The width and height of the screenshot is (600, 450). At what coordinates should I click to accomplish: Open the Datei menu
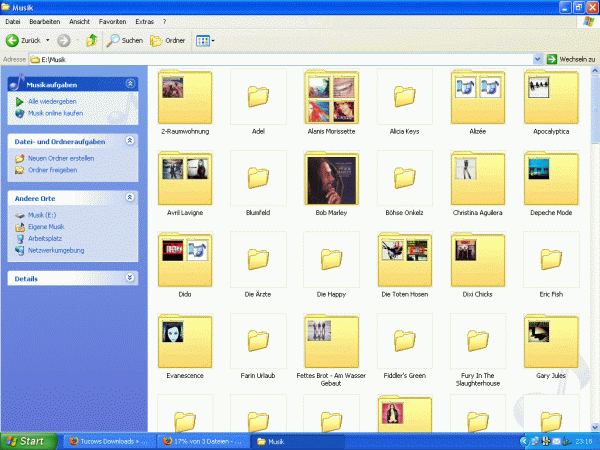13,21
